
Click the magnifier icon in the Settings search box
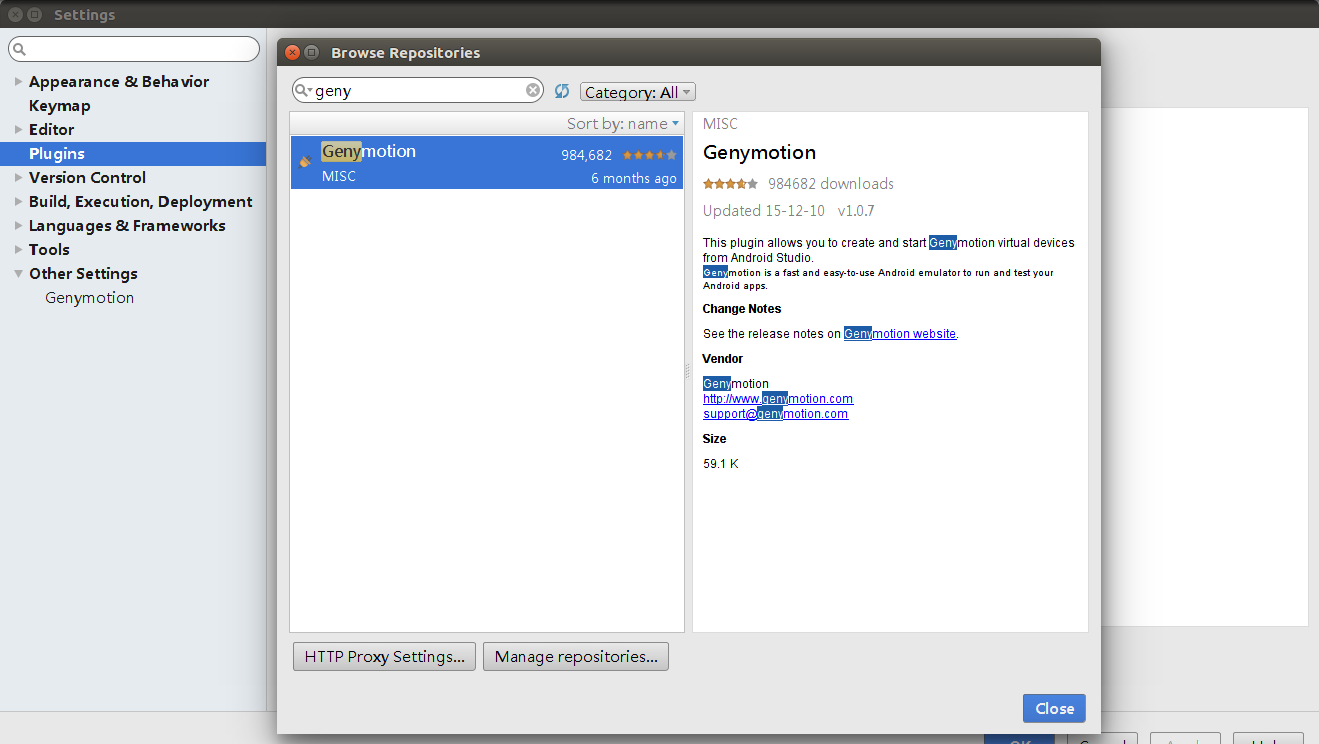(19, 49)
